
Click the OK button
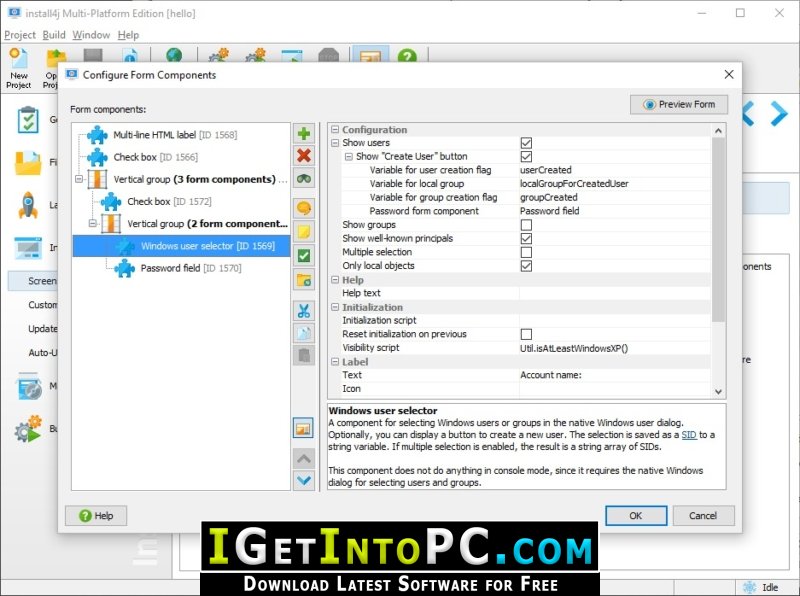tap(635, 516)
